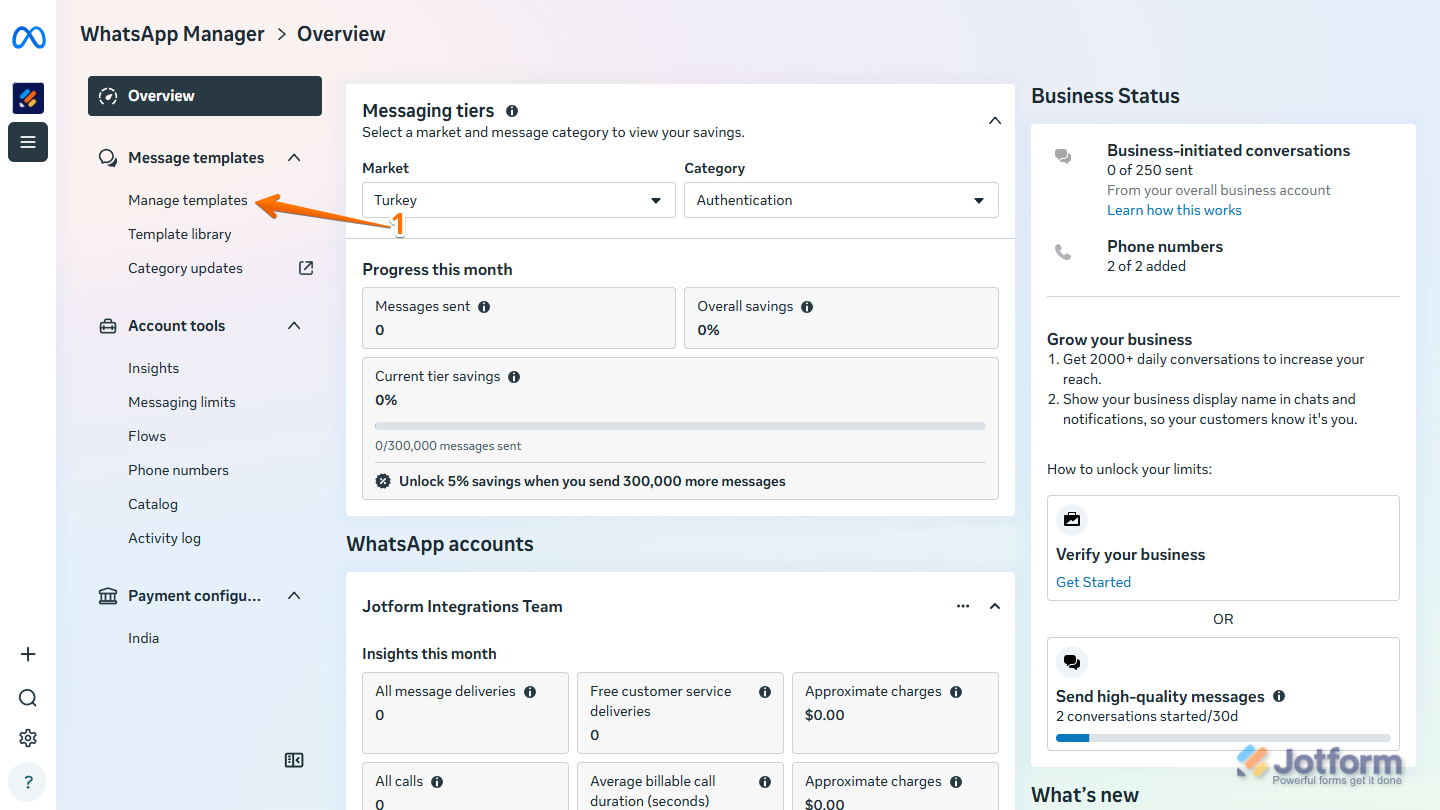Collapse the Message templates section
Screen dimensions: 1440x810
pyautogui.click(x=294, y=158)
